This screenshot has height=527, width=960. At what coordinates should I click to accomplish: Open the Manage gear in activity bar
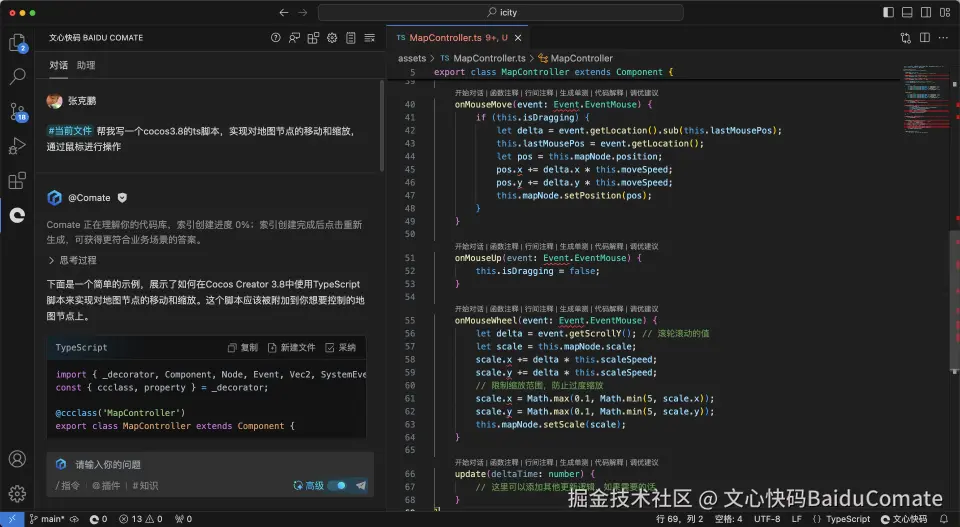pos(17,493)
